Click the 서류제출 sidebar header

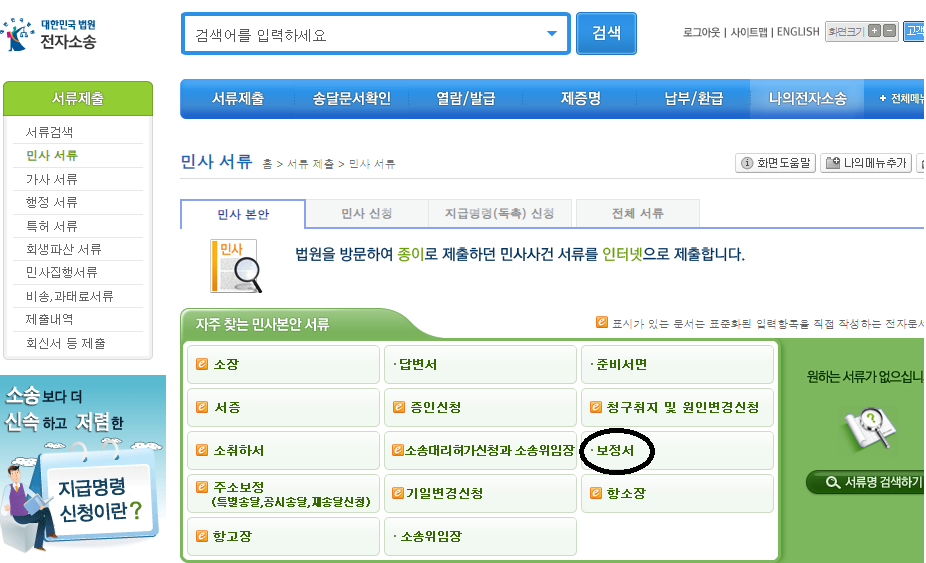[78, 98]
